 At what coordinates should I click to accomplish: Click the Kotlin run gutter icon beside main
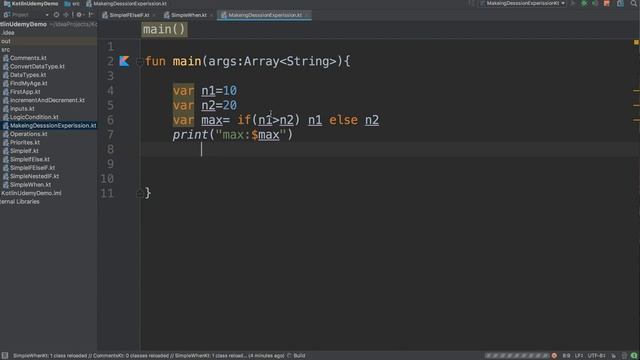point(124,61)
